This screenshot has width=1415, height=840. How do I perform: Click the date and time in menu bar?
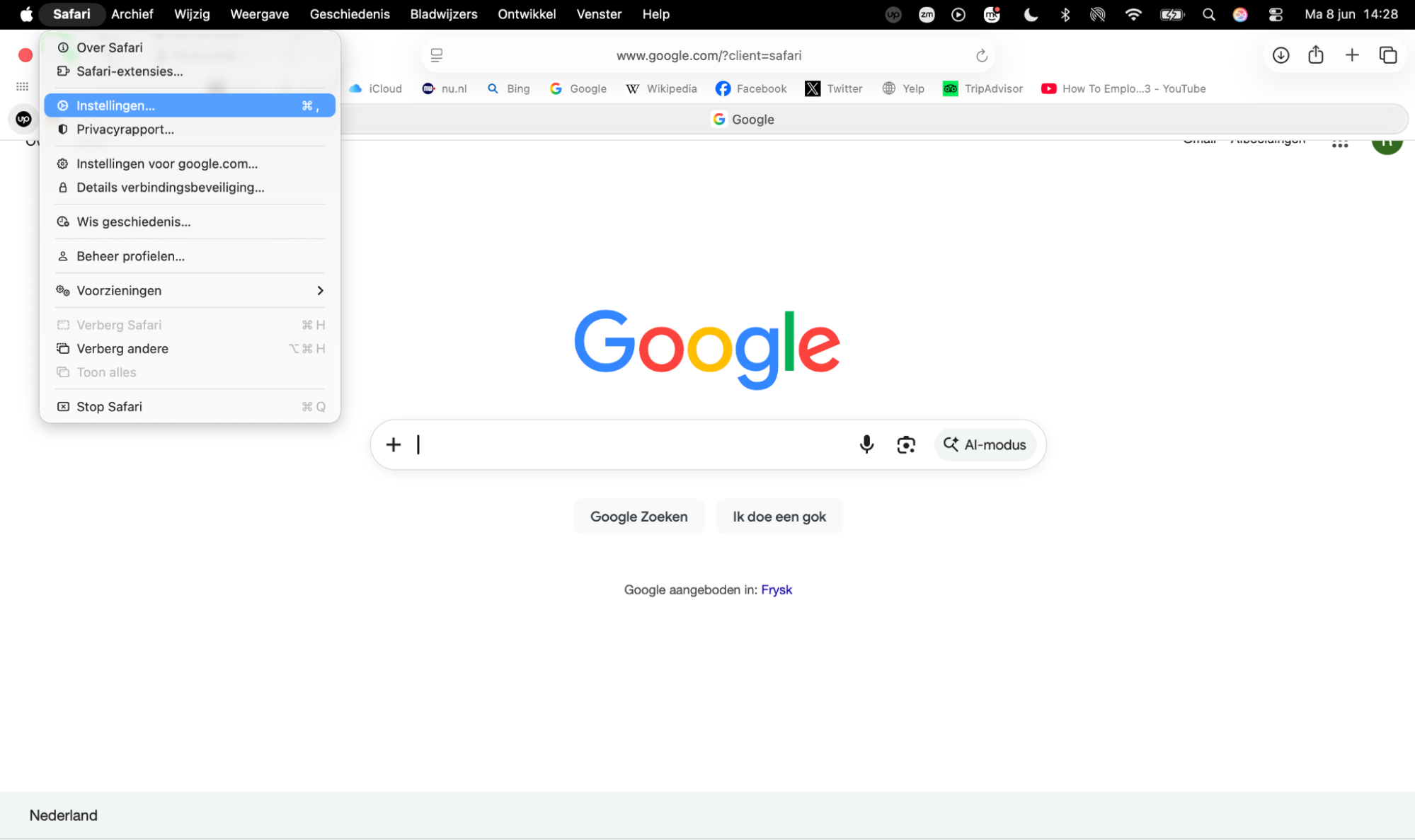coord(1351,14)
